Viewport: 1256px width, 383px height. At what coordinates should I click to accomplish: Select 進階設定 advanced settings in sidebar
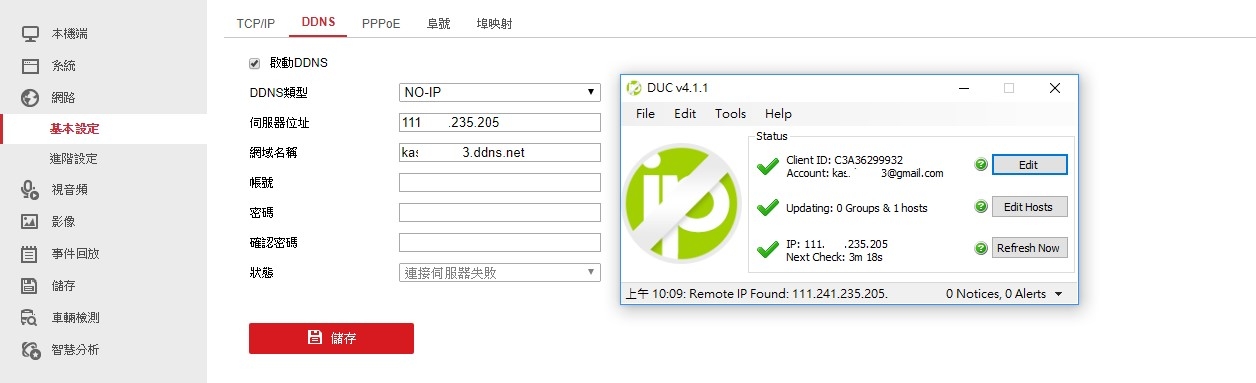pyautogui.click(x=74, y=159)
